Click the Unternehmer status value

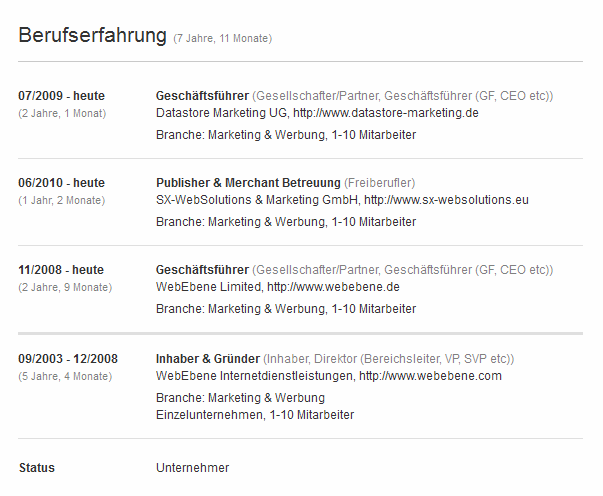click(192, 468)
